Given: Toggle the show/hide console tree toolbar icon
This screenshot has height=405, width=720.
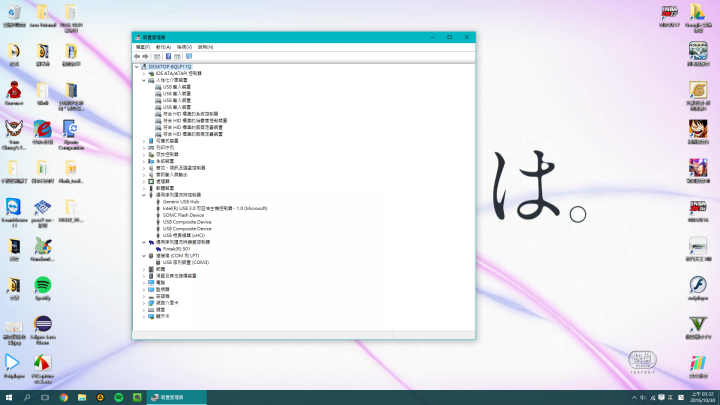Looking at the screenshot, I should 157,56.
